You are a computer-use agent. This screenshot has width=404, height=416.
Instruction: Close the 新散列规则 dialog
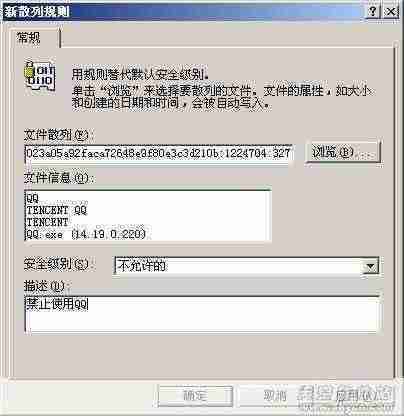[390, 12]
